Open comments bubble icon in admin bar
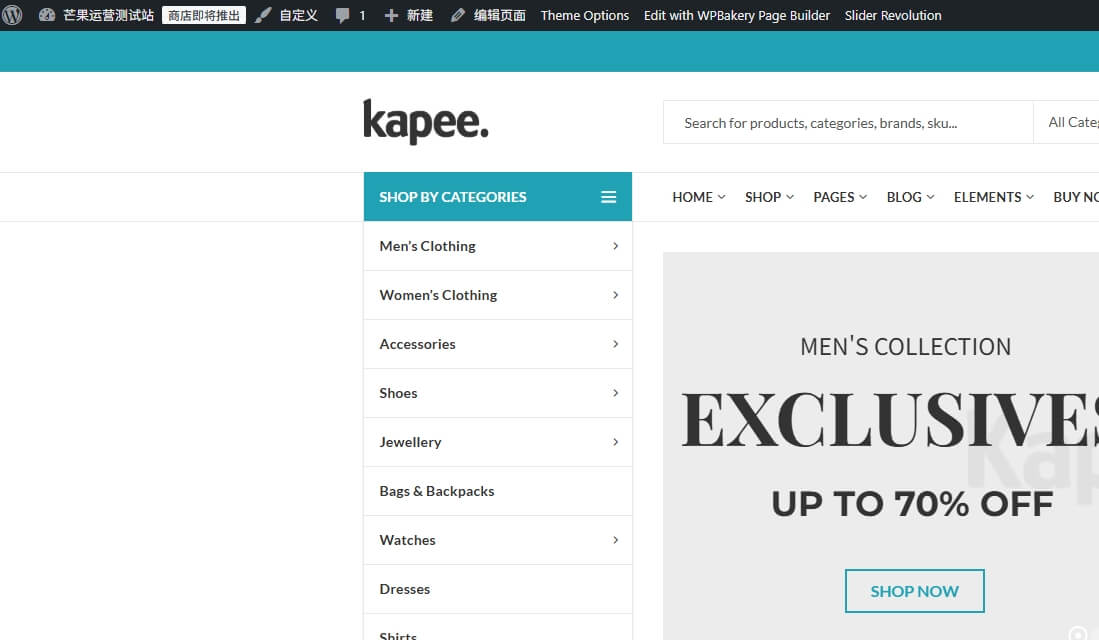Screen dimensions: 1099x640 click(x=343, y=15)
